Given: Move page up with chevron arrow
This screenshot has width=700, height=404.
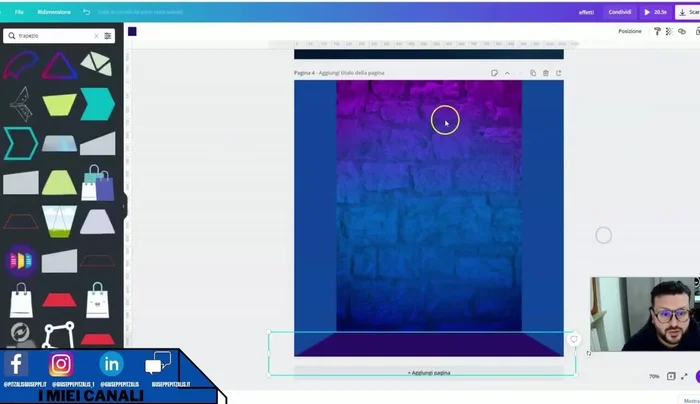Looking at the screenshot, I should tap(507, 73).
